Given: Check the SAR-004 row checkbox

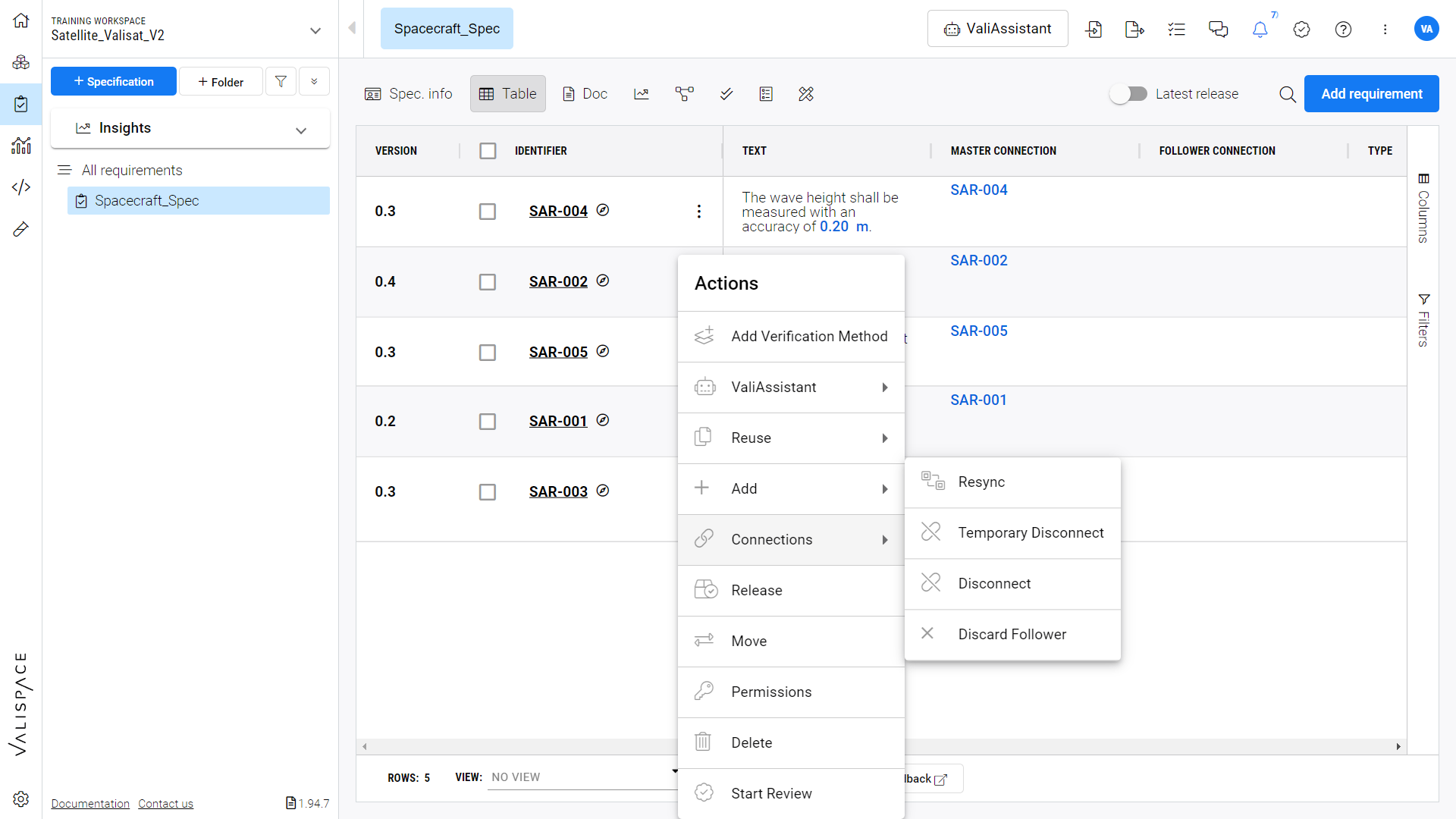Looking at the screenshot, I should (488, 212).
